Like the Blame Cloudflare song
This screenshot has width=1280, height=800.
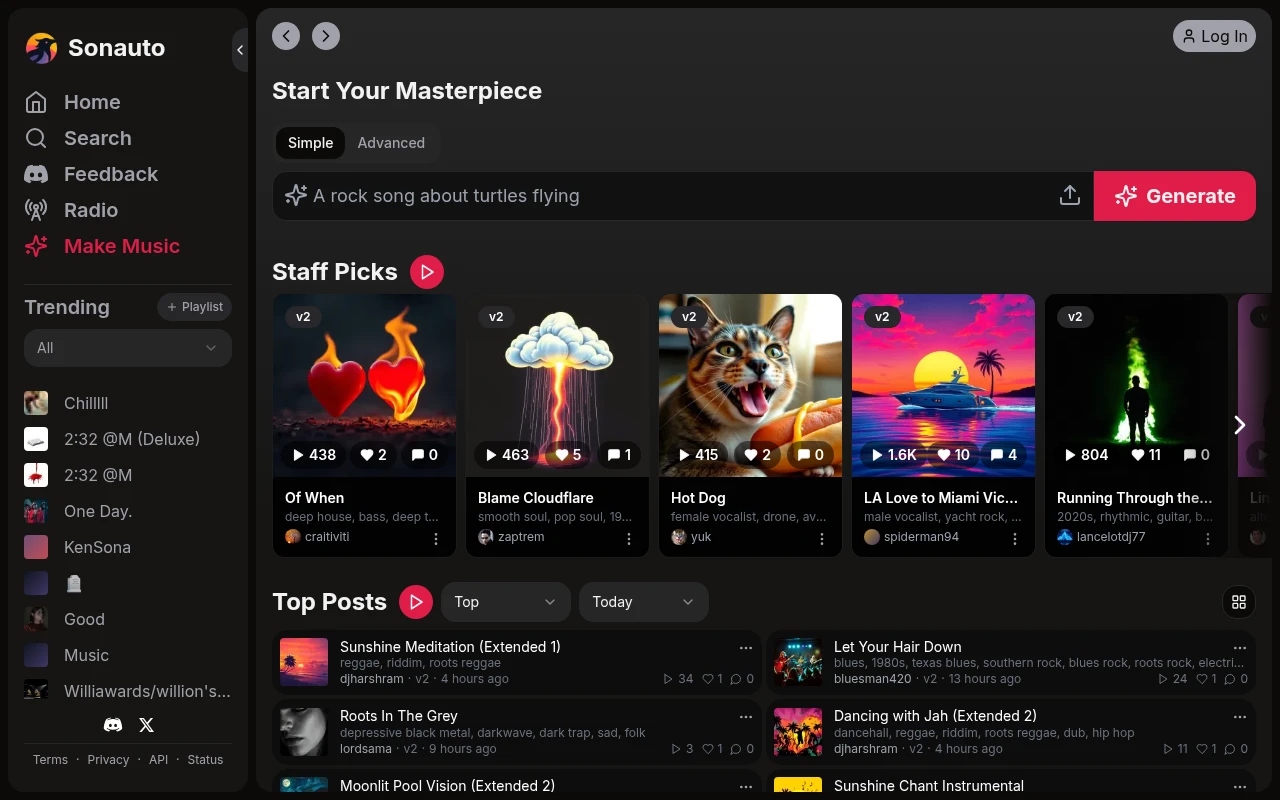pyautogui.click(x=567, y=455)
